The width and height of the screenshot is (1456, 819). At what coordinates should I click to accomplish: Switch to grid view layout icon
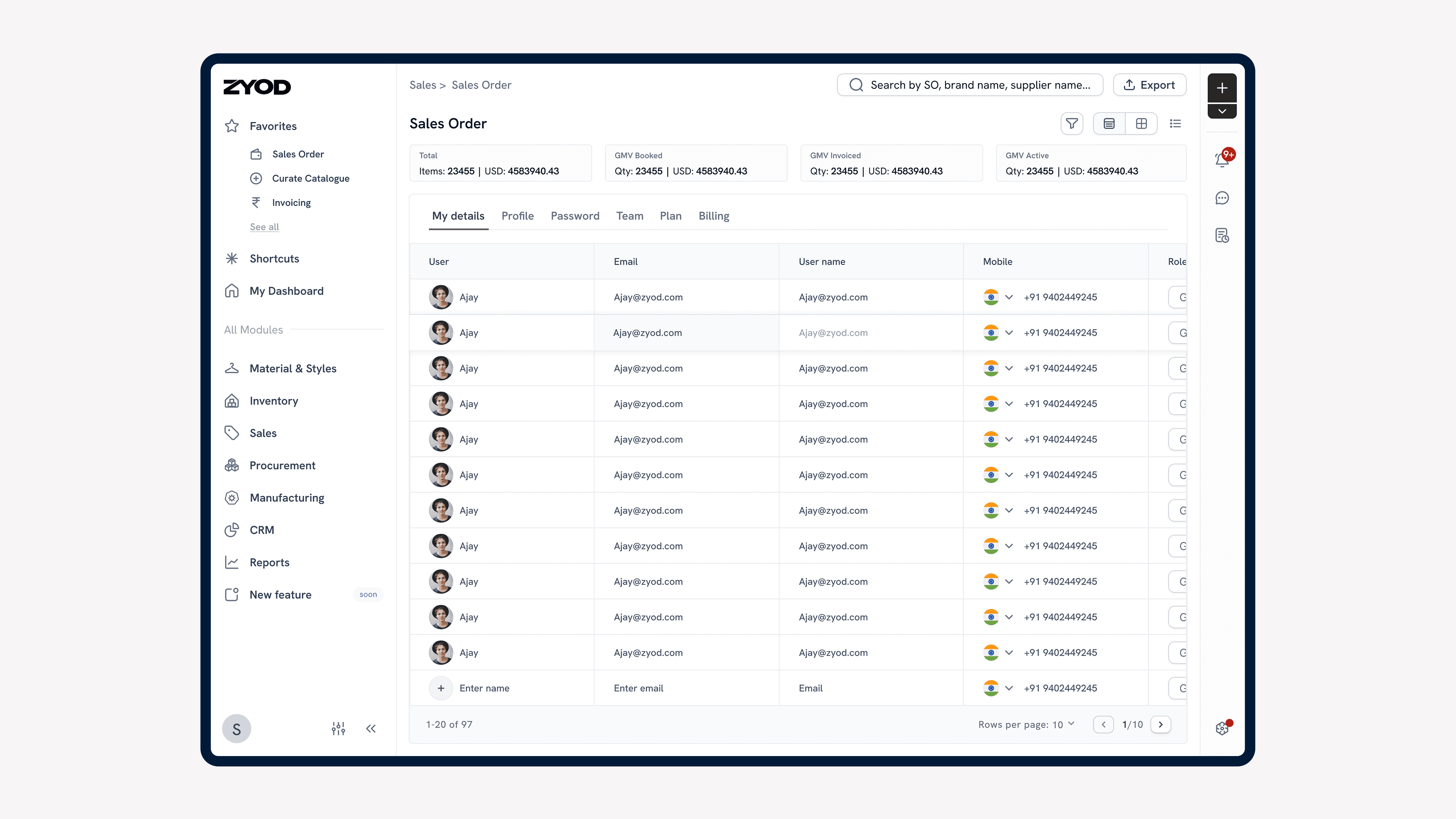click(1141, 123)
